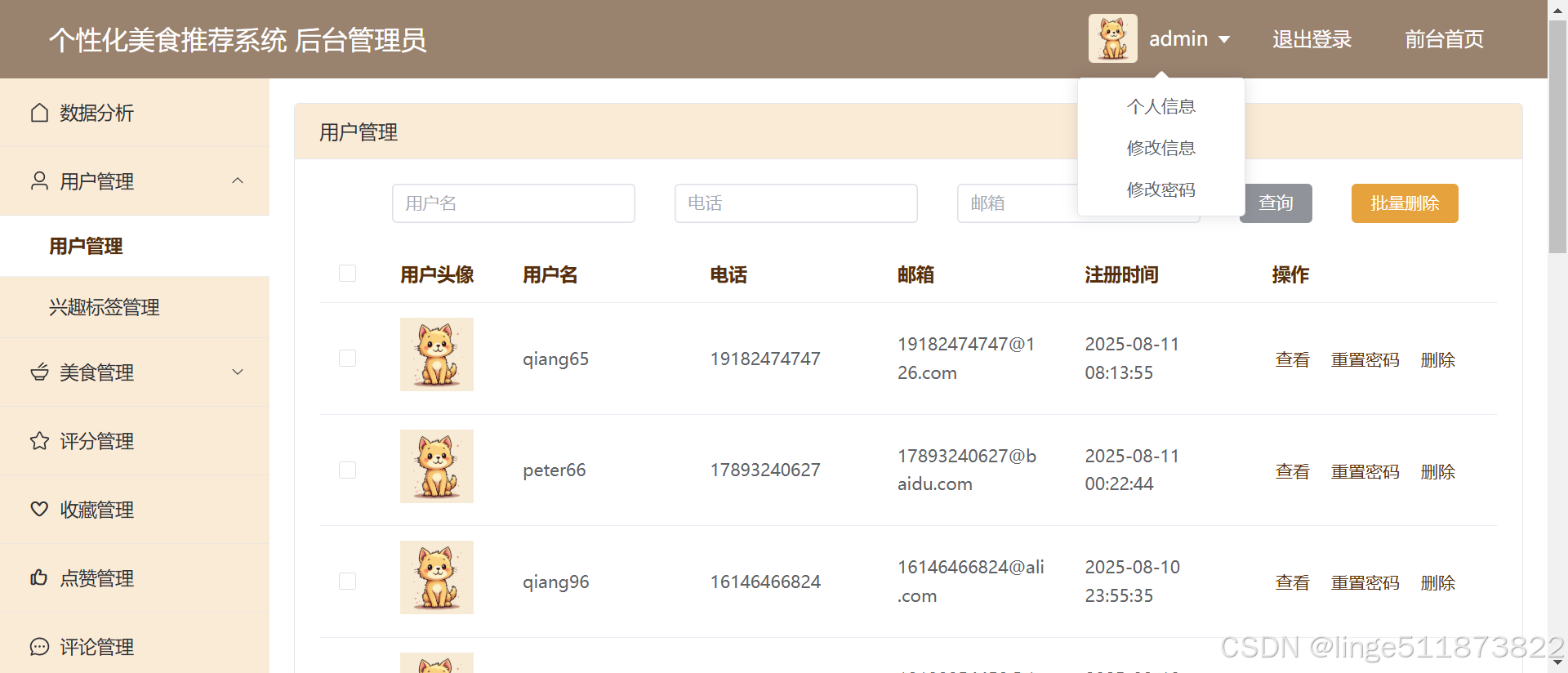Click the home icon beside 数据分析

39,113
